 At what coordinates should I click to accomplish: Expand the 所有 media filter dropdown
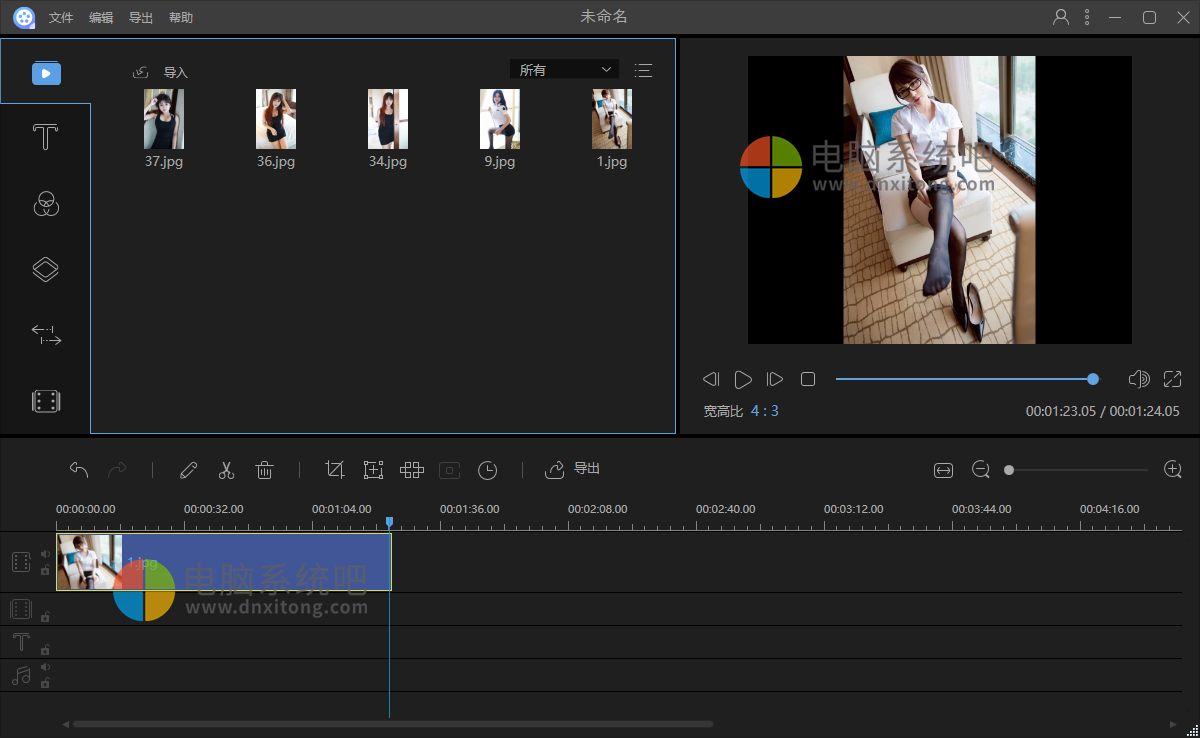564,70
